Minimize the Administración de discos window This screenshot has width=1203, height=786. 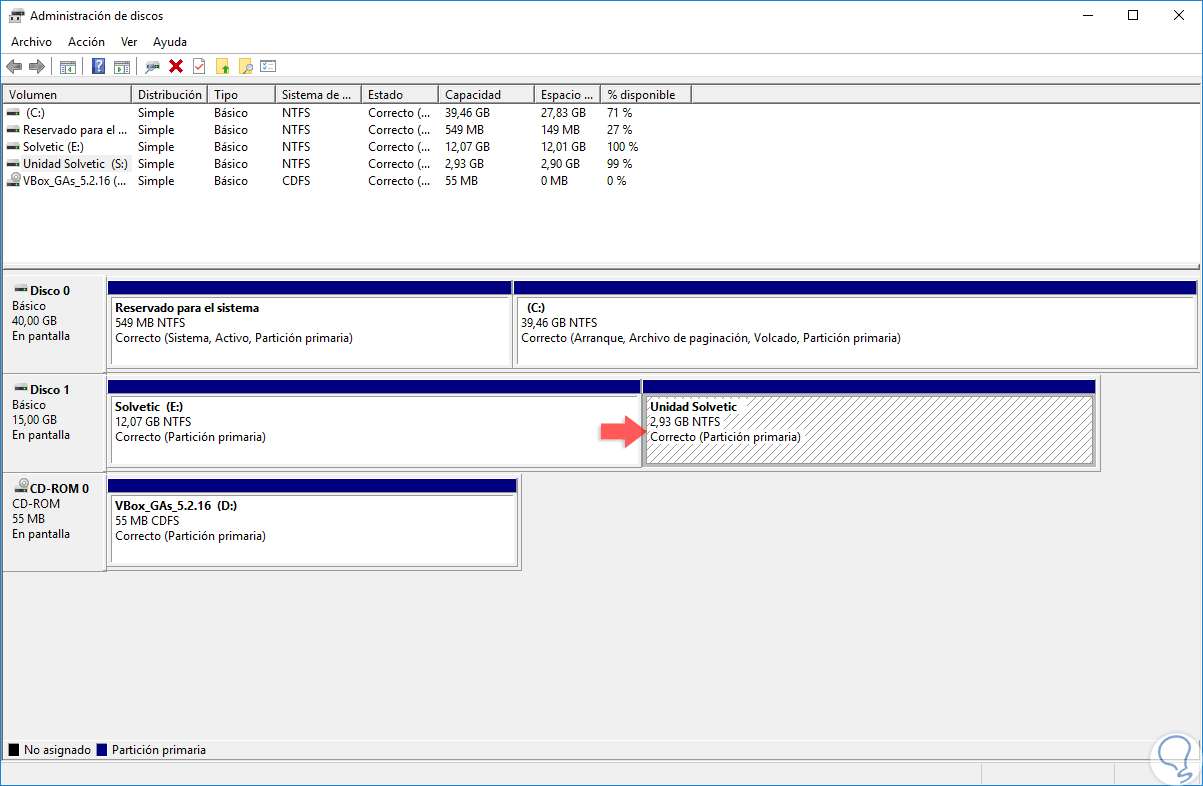(1087, 15)
